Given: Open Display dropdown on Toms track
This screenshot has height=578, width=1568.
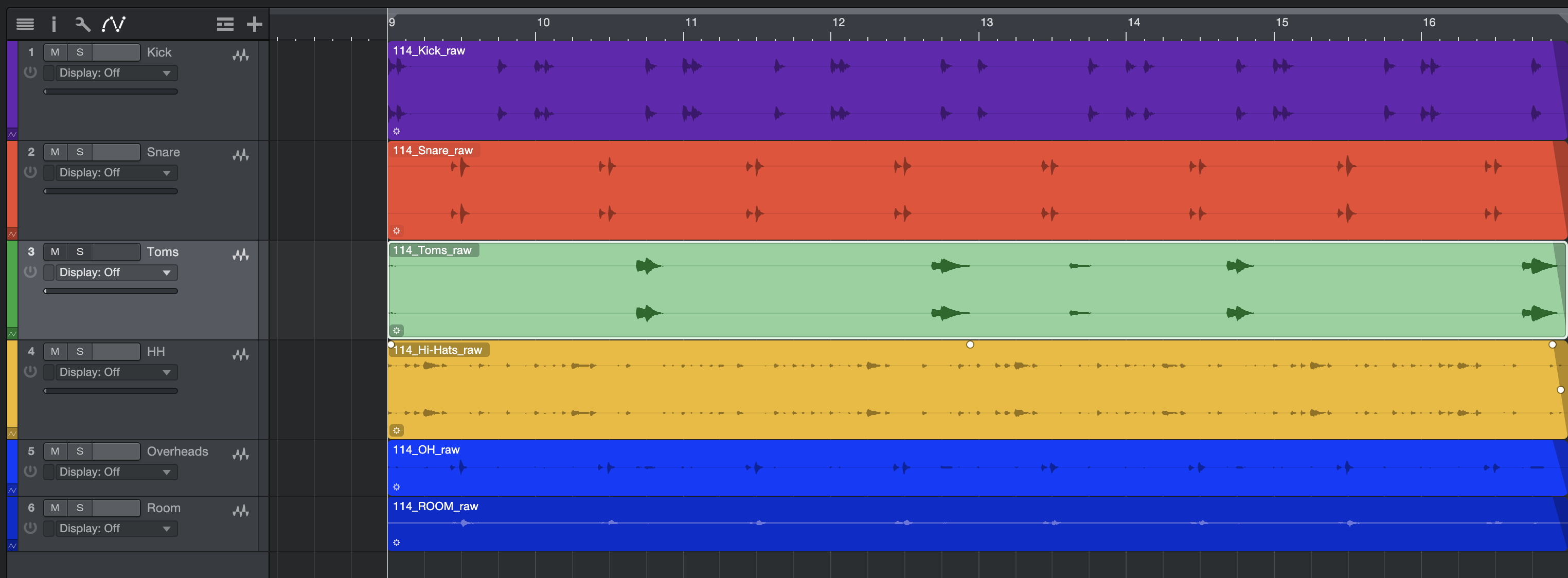Looking at the screenshot, I should pyautogui.click(x=116, y=273).
